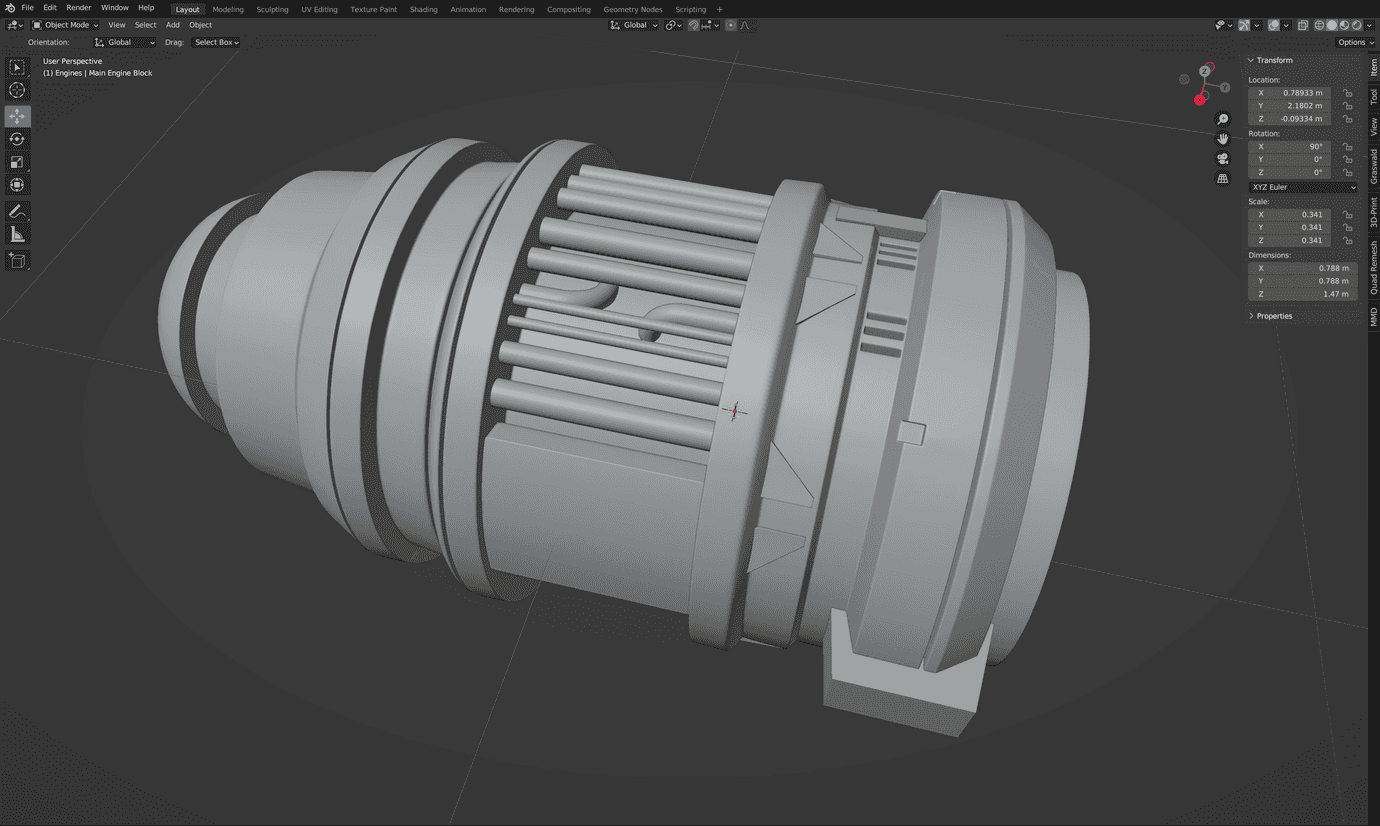The height and width of the screenshot is (826, 1380).
Task: Select the Select Box tool
Action: pos(17,67)
